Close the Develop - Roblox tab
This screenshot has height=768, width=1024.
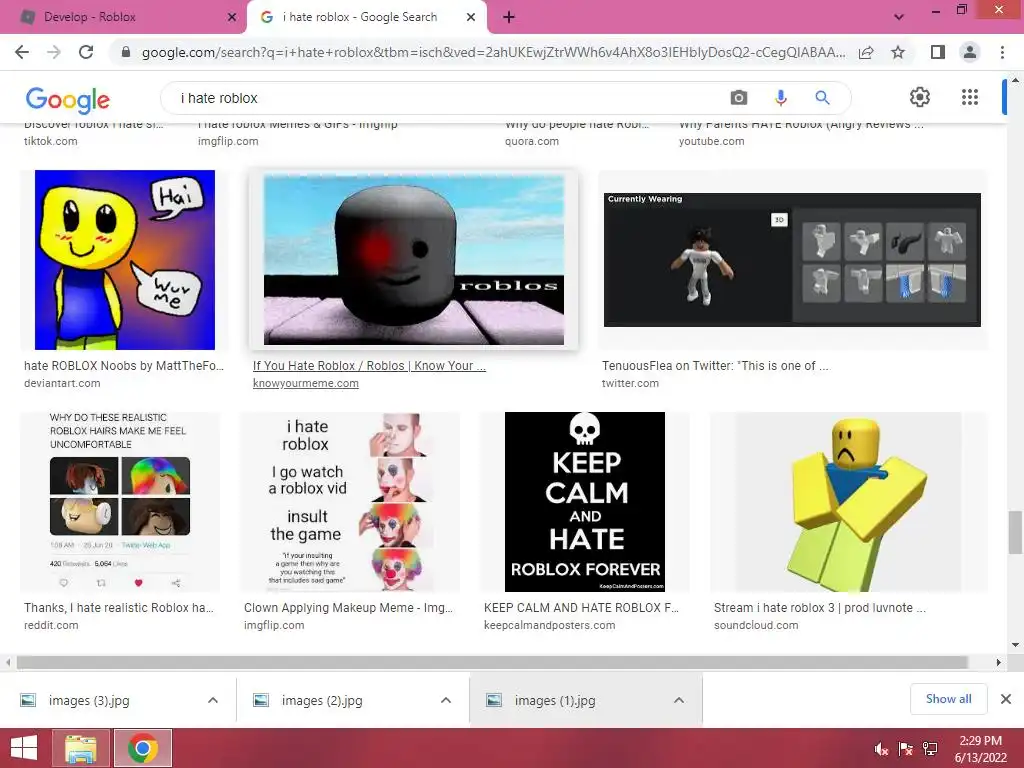(x=232, y=17)
